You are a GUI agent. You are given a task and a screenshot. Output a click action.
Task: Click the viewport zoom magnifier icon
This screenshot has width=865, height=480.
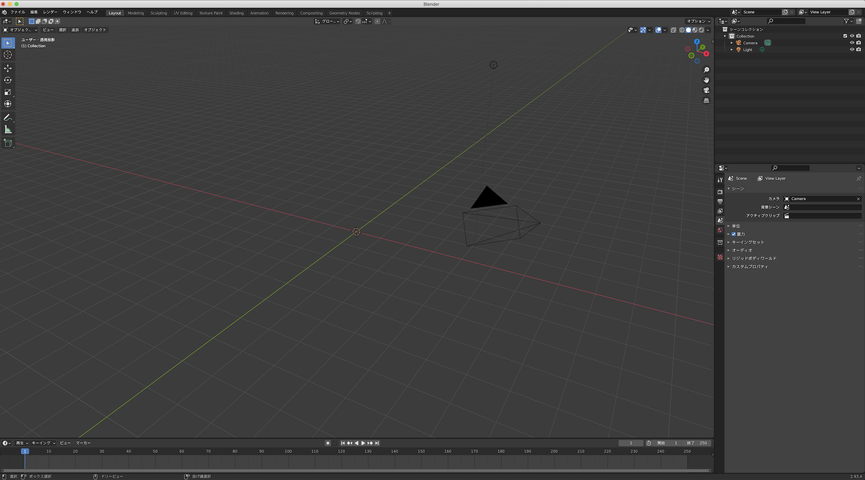point(706,70)
